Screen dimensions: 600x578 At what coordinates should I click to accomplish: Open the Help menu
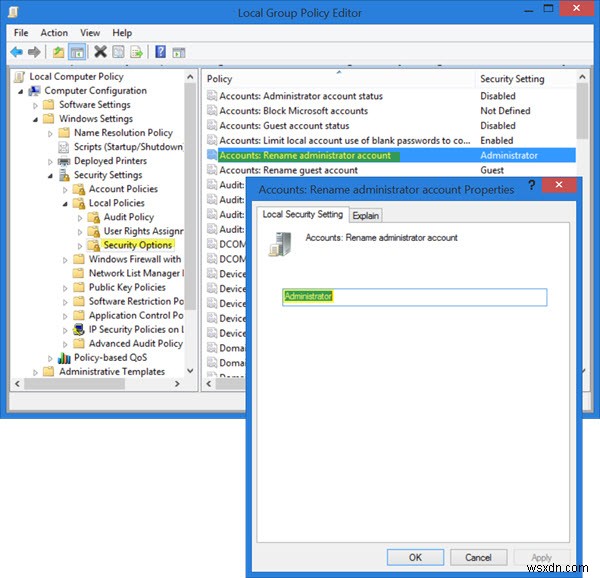coord(122,33)
